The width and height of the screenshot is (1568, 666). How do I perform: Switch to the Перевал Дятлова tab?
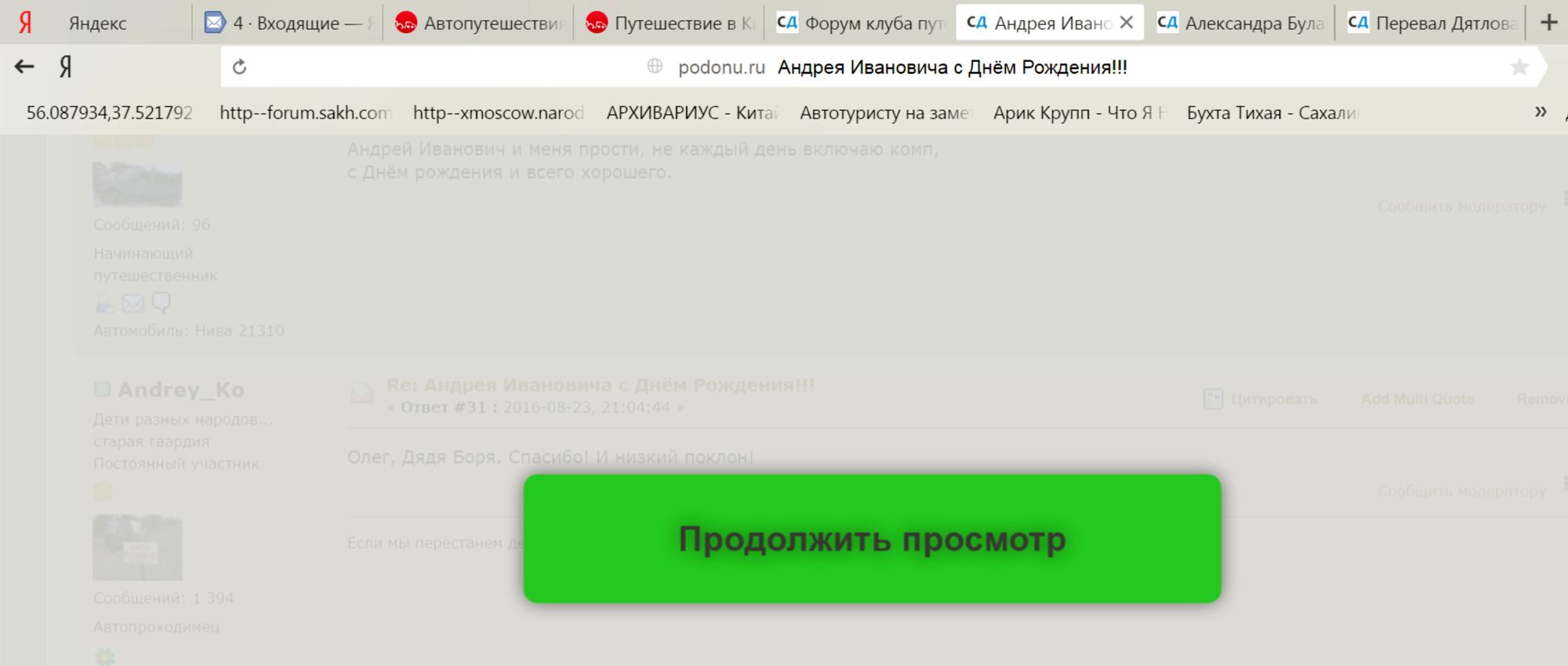(1432, 23)
